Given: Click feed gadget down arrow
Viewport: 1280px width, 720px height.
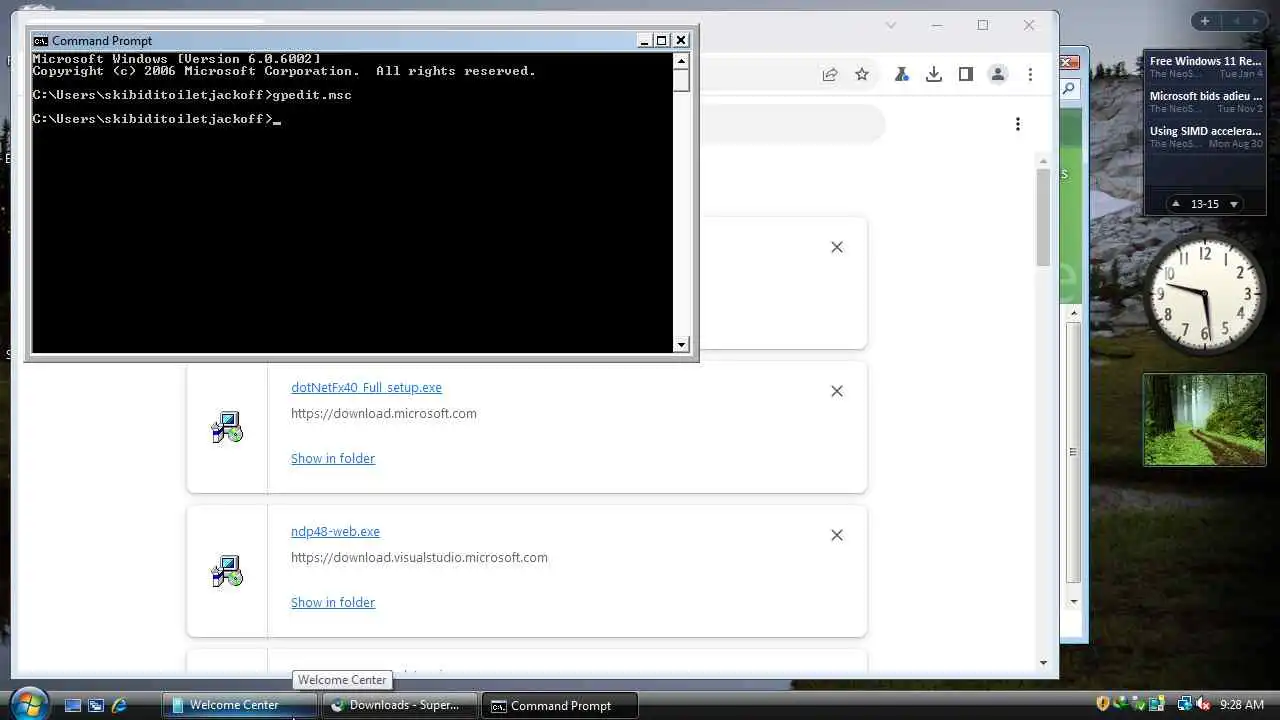Looking at the screenshot, I should [1234, 204].
